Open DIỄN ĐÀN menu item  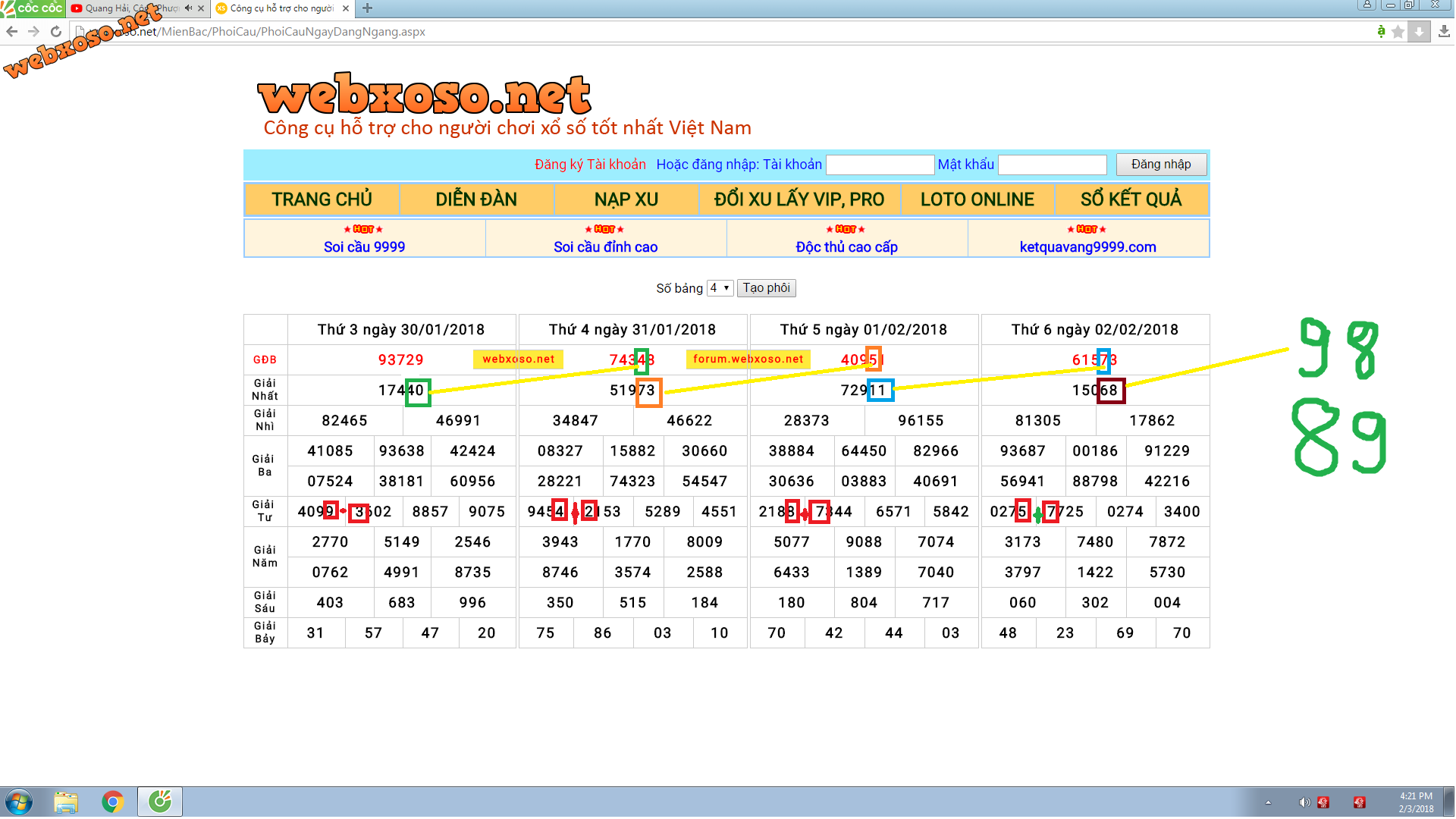(x=476, y=199)
